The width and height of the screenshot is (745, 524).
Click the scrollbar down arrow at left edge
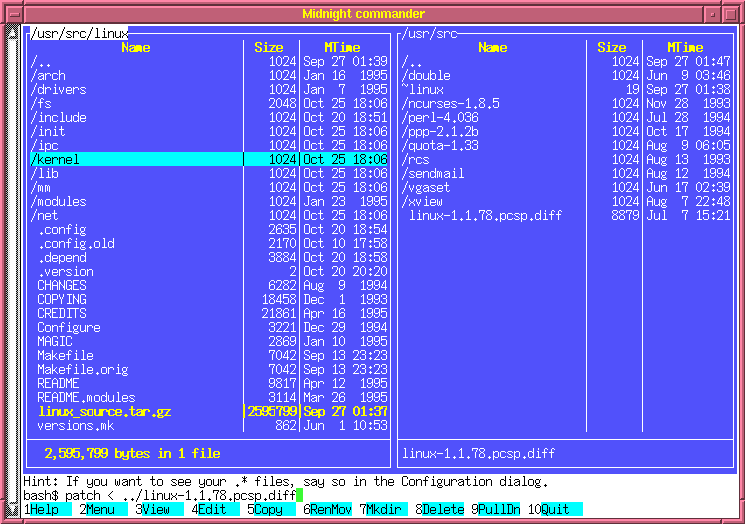coord(12,509)
